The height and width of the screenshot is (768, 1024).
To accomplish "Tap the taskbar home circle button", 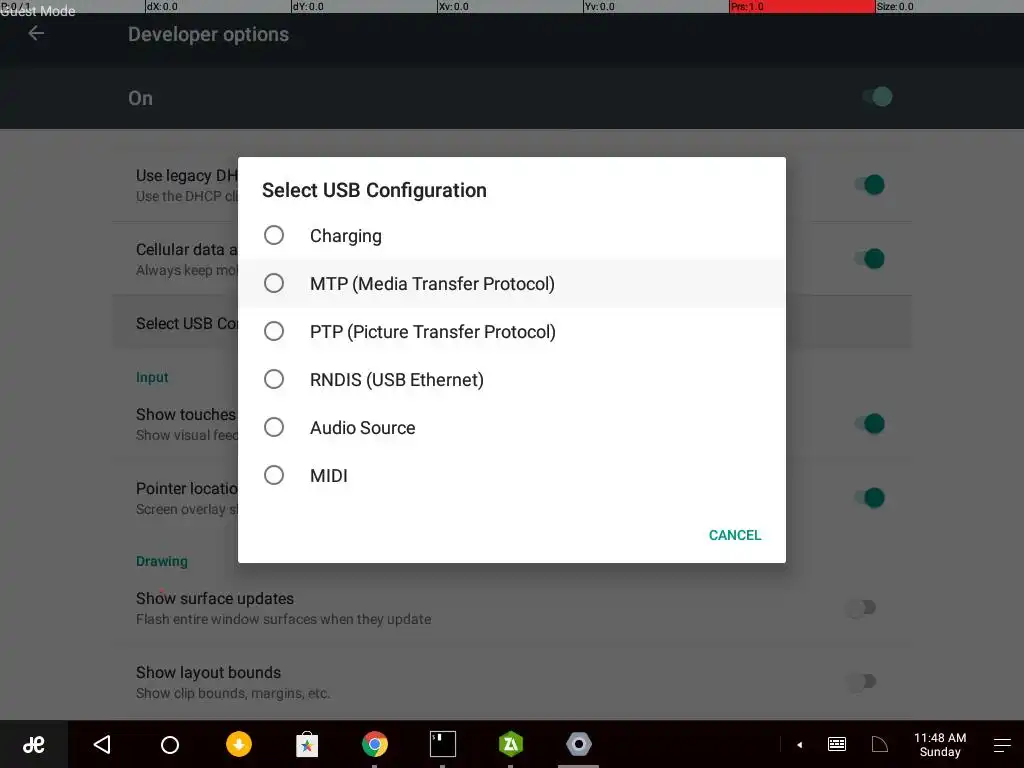I will pos(170,744).
